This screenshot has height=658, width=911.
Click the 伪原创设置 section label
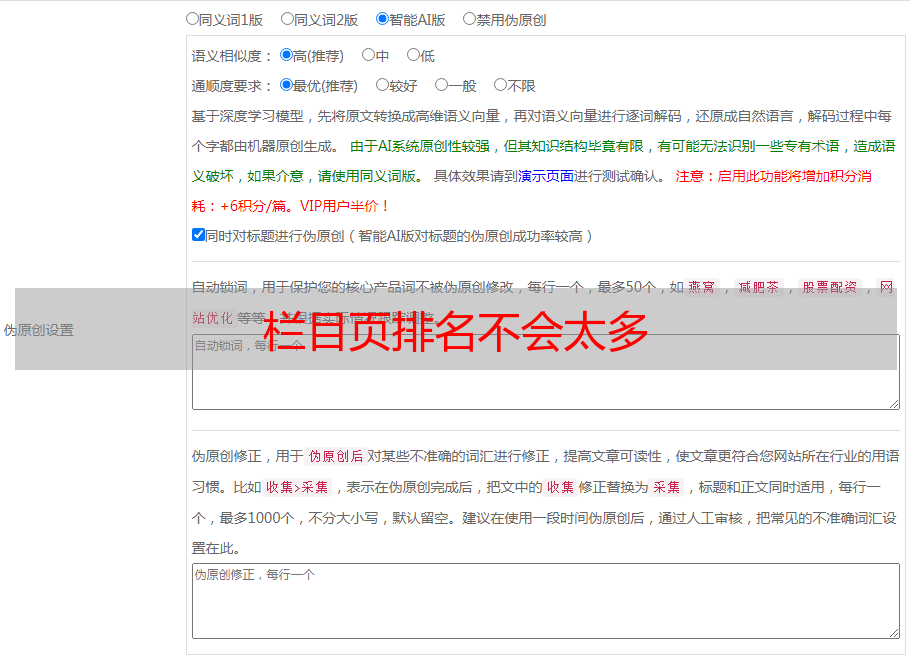(39, 330)
